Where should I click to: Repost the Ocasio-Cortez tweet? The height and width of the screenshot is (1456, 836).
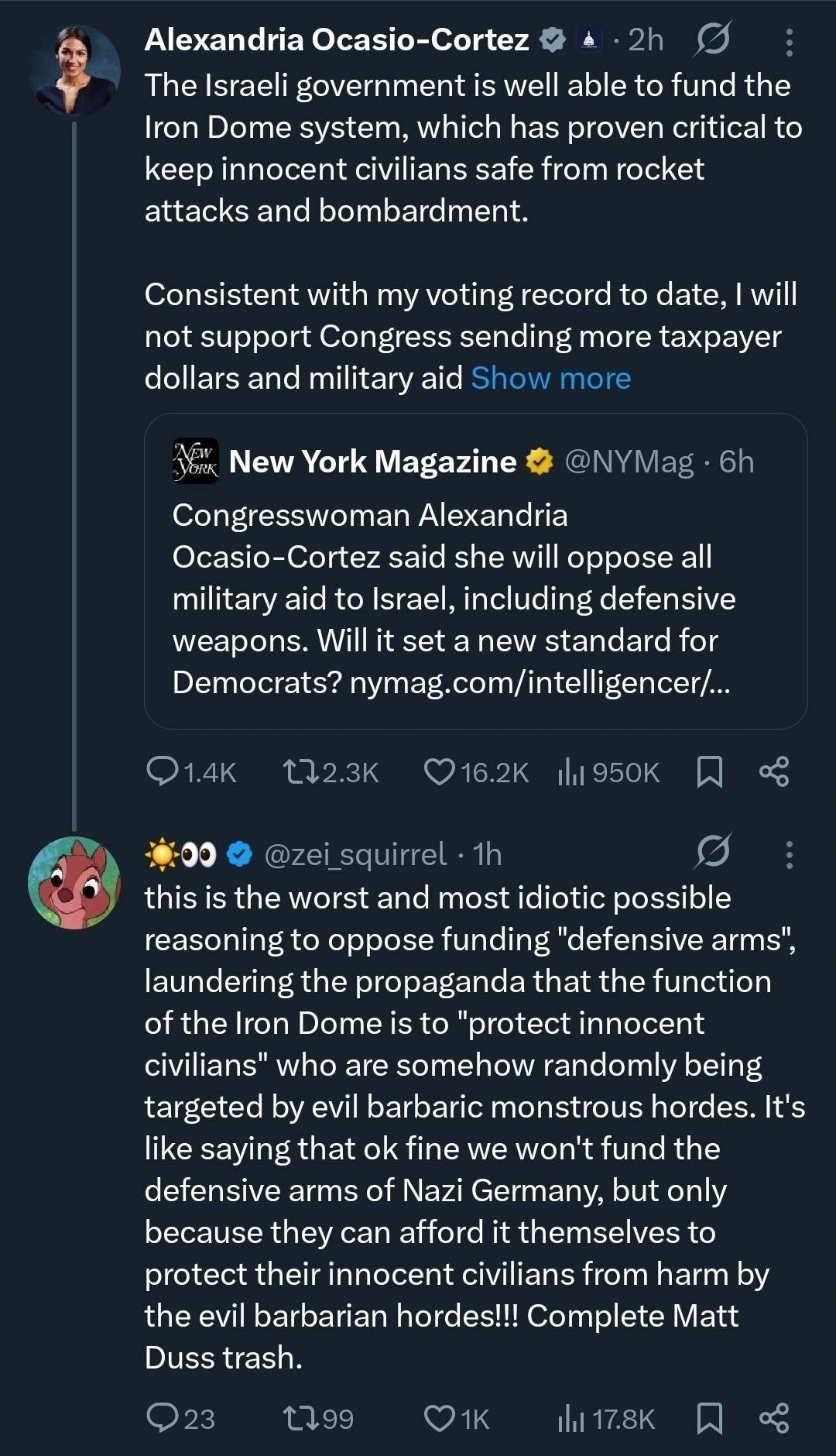pyautogui.click(x=300, y=771)
